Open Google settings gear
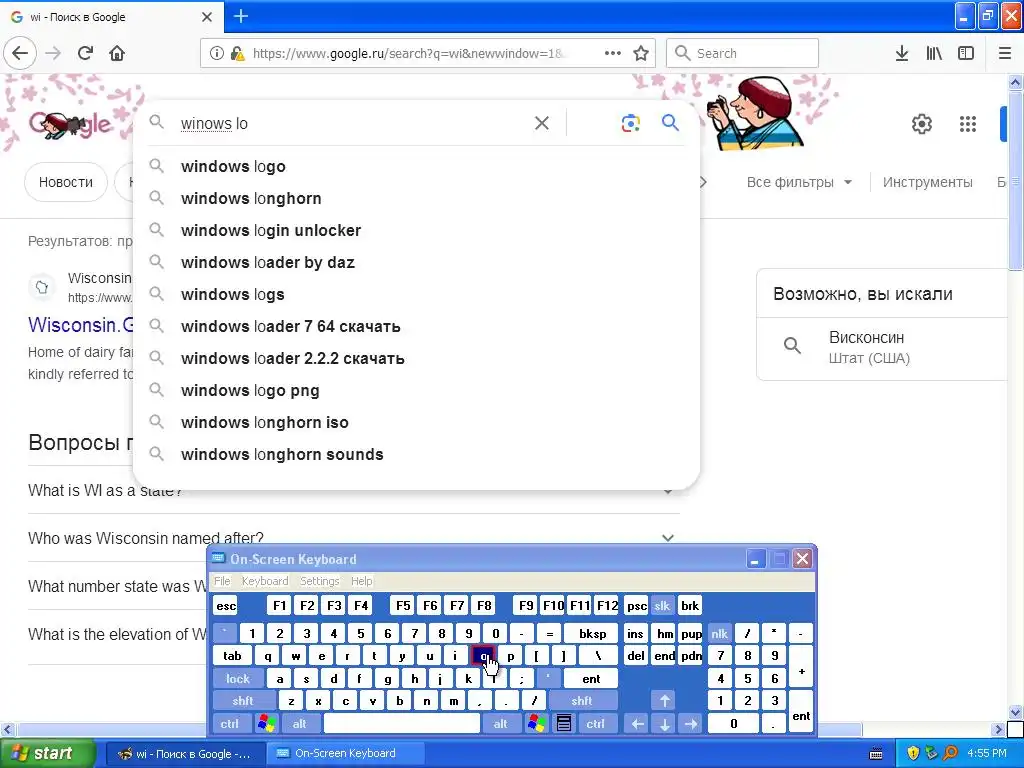This screenshot has height=768, width=1024. (921, 123)
